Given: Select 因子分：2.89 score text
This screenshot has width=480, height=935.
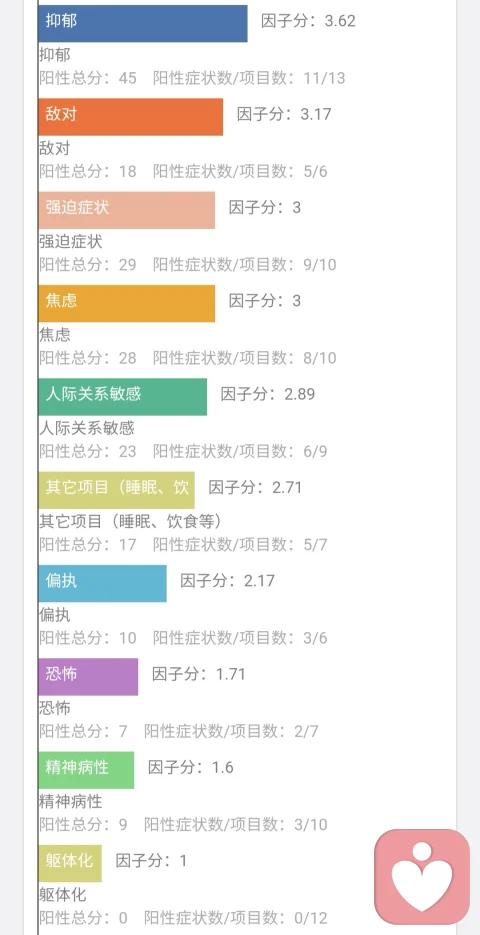Looking at the screenshot, I should point(268,394).
